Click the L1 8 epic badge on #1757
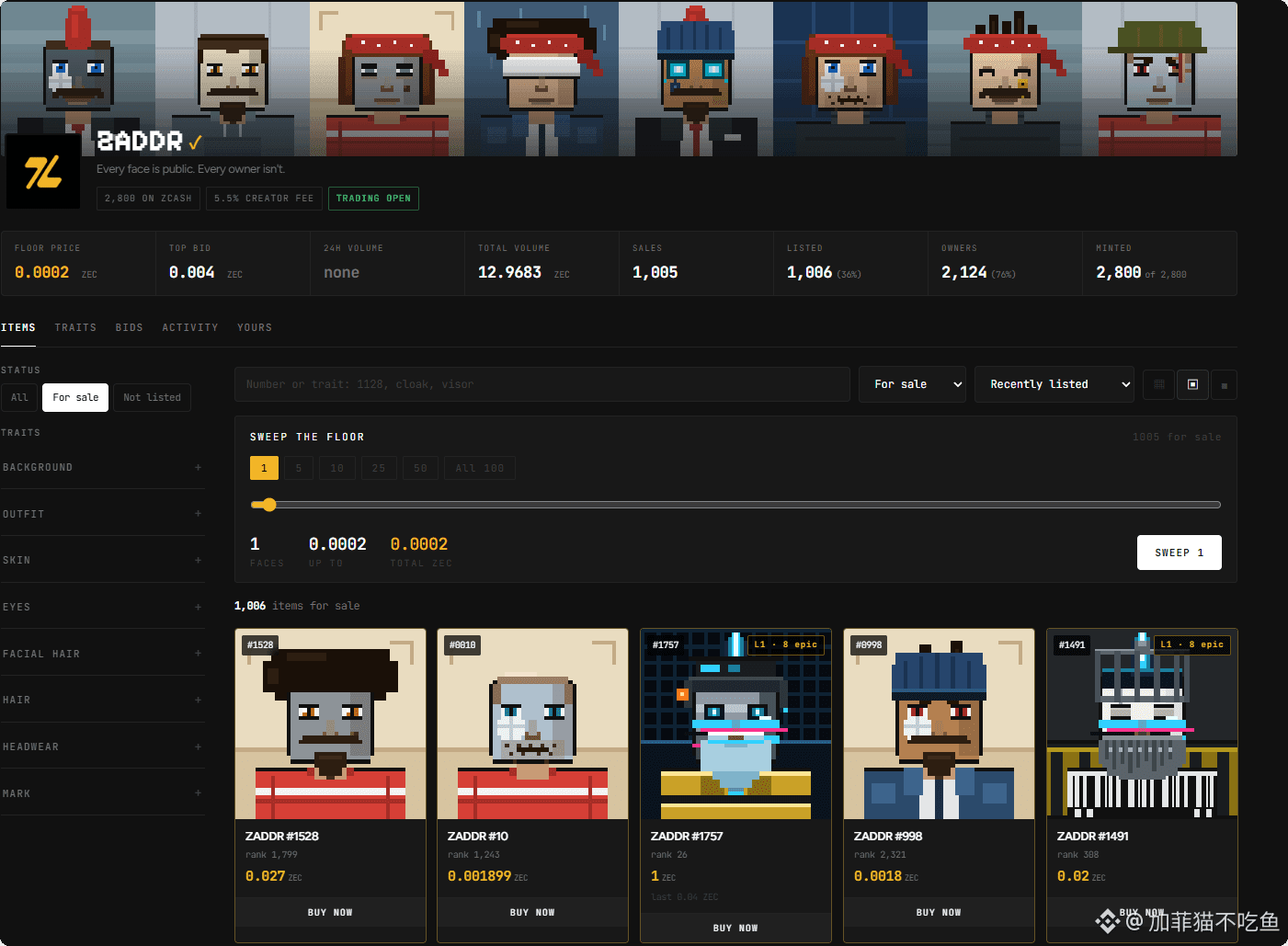1288x946 pixels. click(x=785, y=644)
